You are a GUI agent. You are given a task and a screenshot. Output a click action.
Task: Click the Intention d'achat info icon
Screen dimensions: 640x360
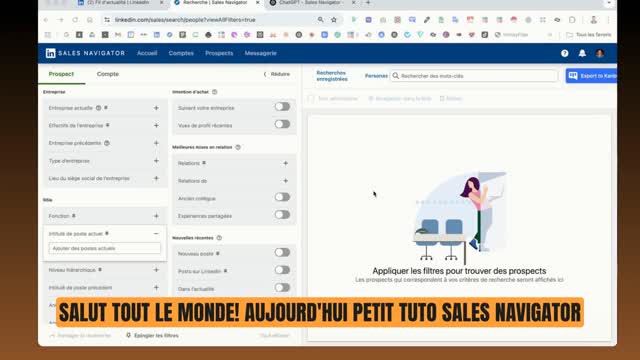click(215, 92)
